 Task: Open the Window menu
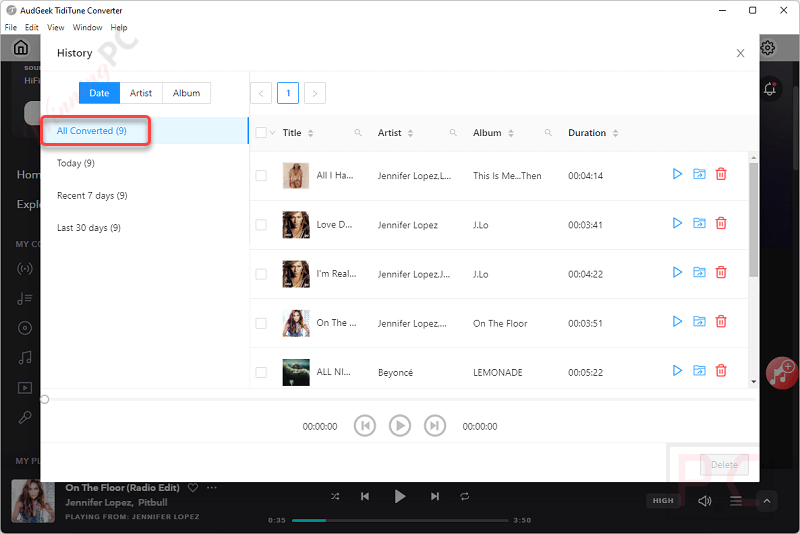click(87, 28)
